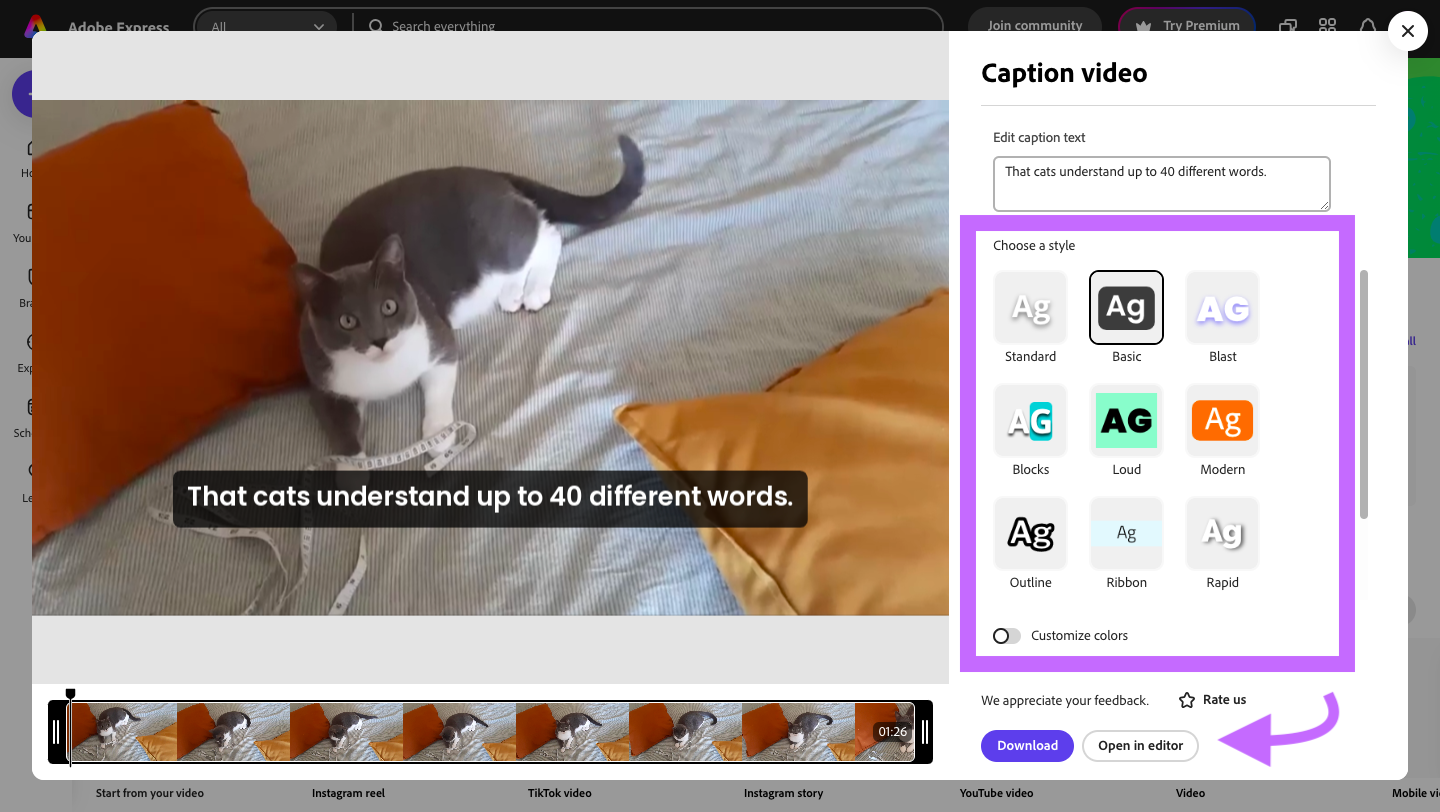Select the "Instagram story" category
The image size is (1440, 812).
pos(783,792)
